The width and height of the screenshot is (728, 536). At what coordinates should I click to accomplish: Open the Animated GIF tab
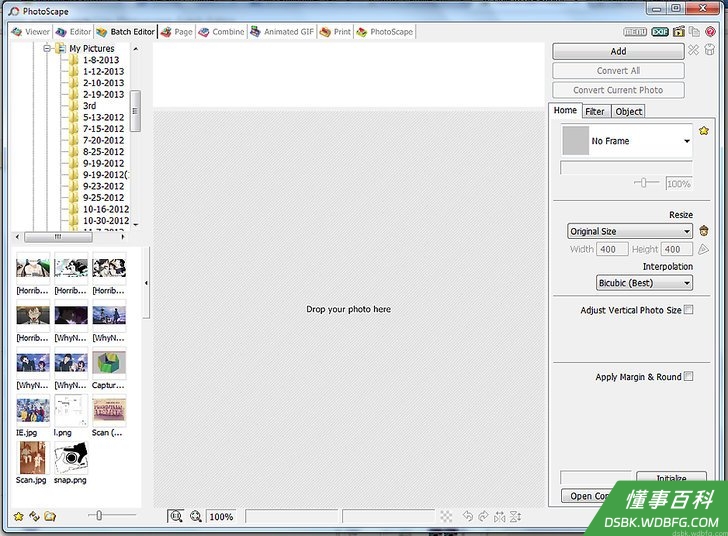(x=282, y=32)
